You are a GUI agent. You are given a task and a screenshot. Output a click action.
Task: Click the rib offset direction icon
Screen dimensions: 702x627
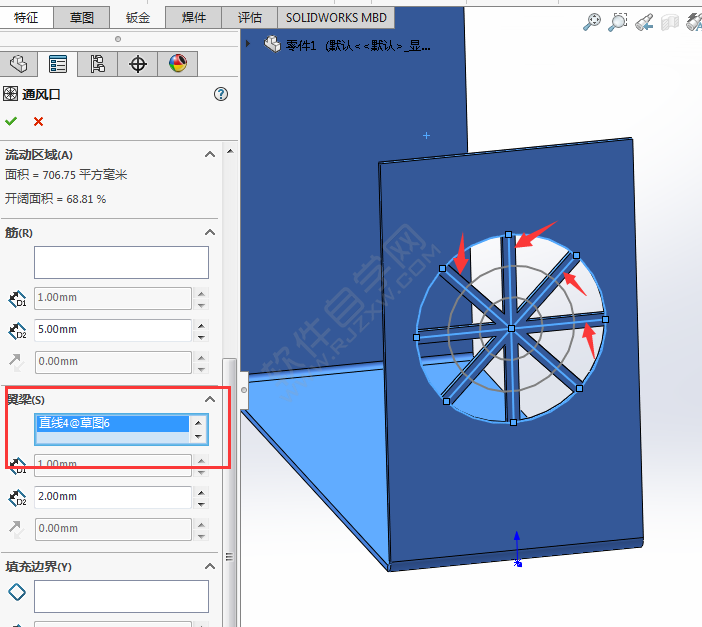[17, 362]
